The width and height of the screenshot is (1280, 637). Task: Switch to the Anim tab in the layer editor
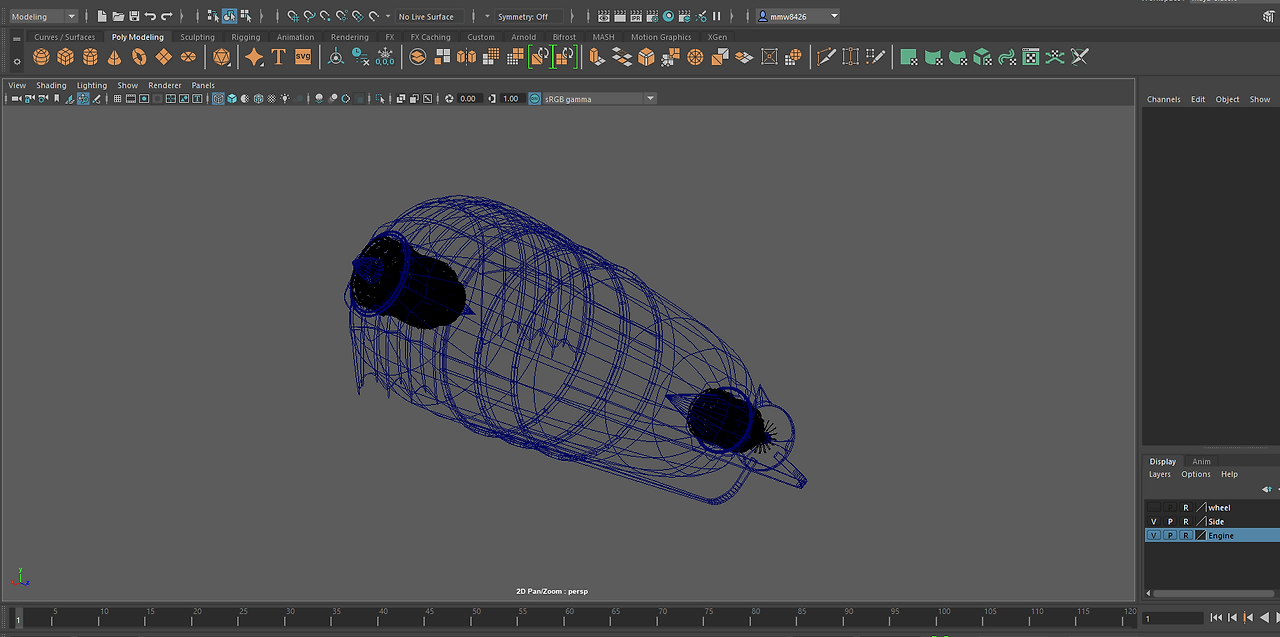pos(1201,461)
